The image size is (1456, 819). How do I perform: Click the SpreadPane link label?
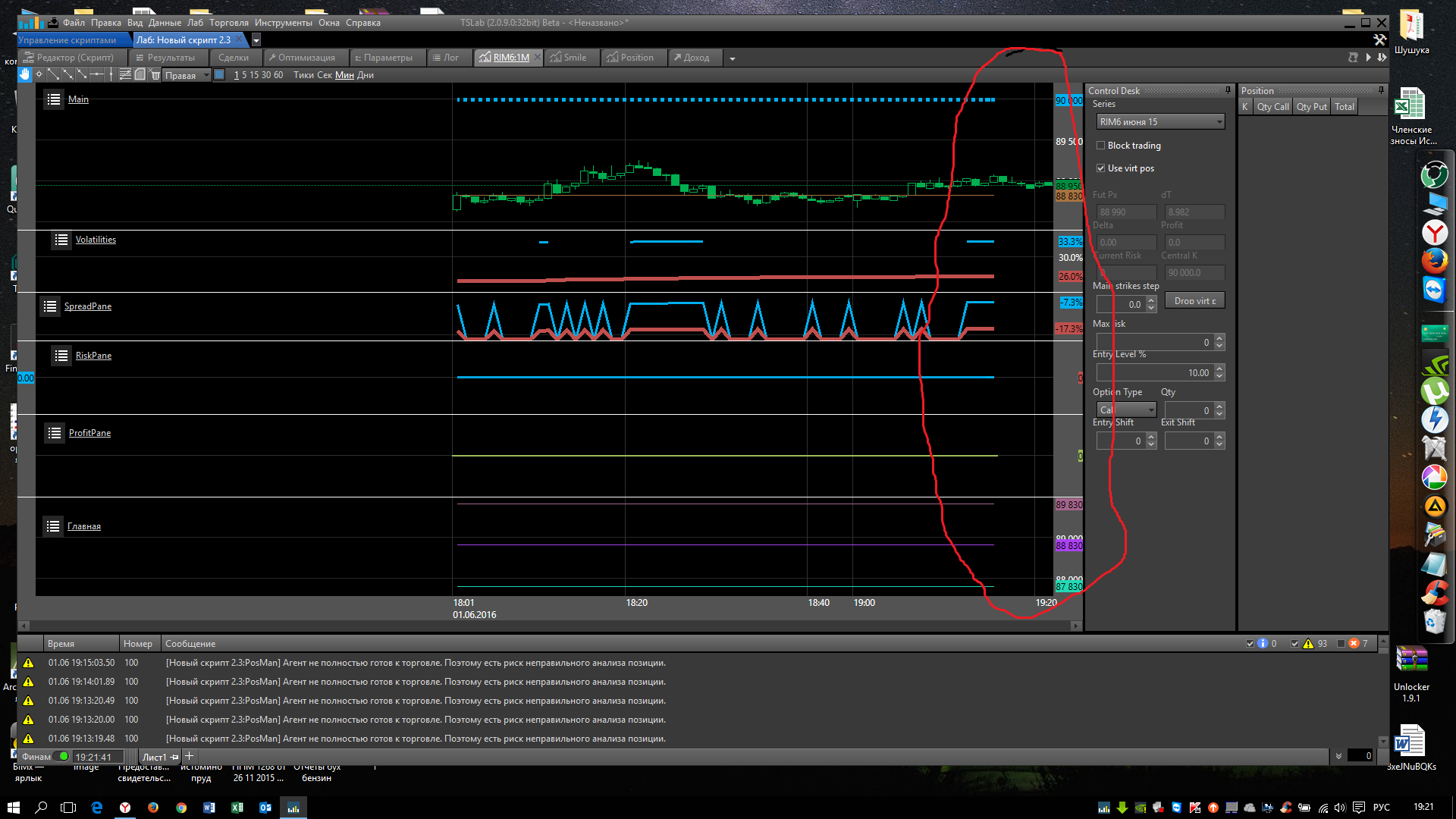coord(88,306)
